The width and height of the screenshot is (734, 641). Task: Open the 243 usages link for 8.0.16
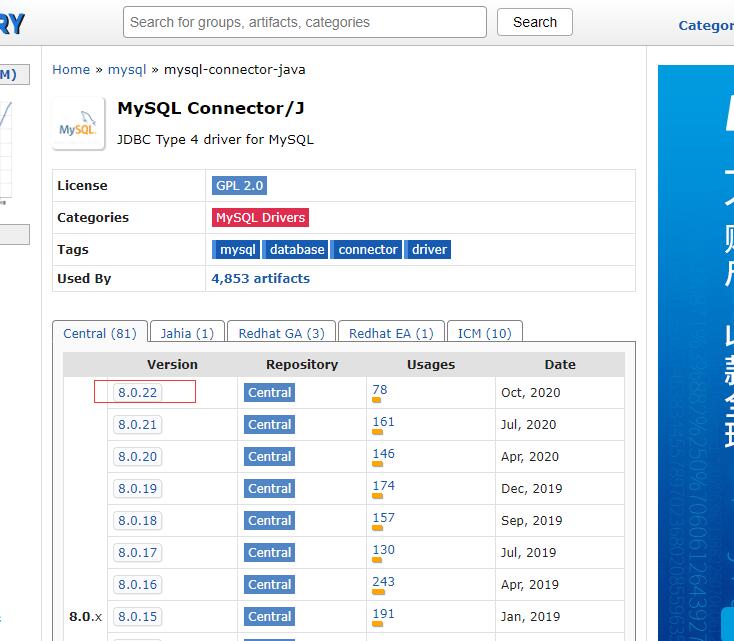tap(383, 581)
